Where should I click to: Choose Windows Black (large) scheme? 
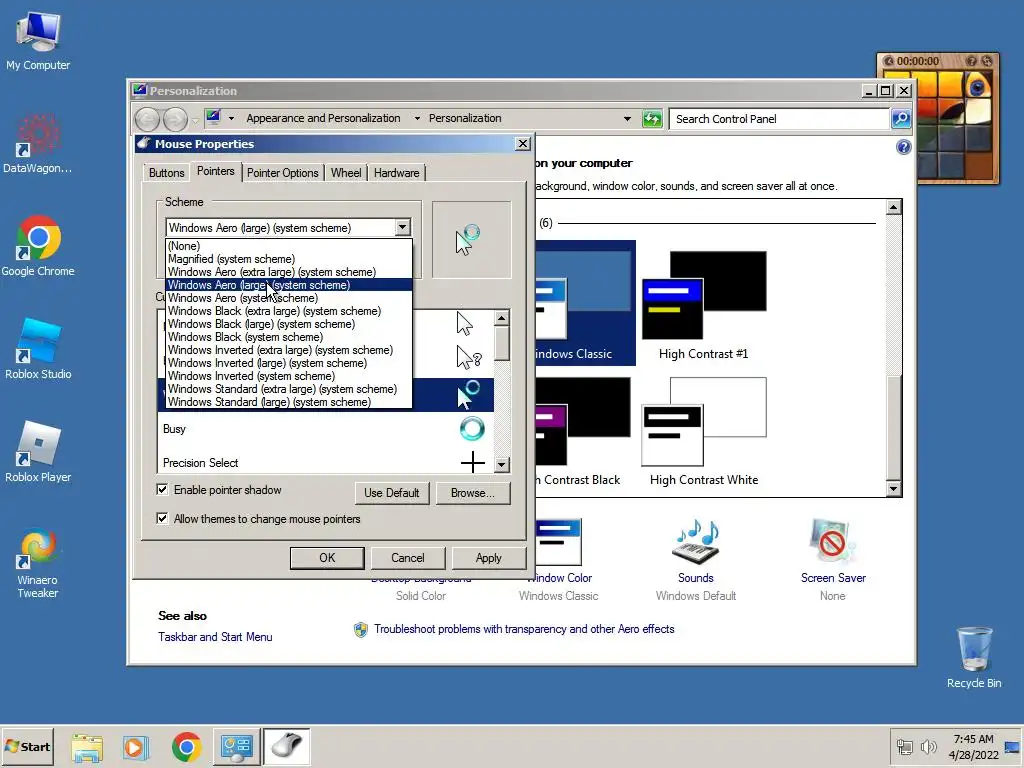[289, 324]
